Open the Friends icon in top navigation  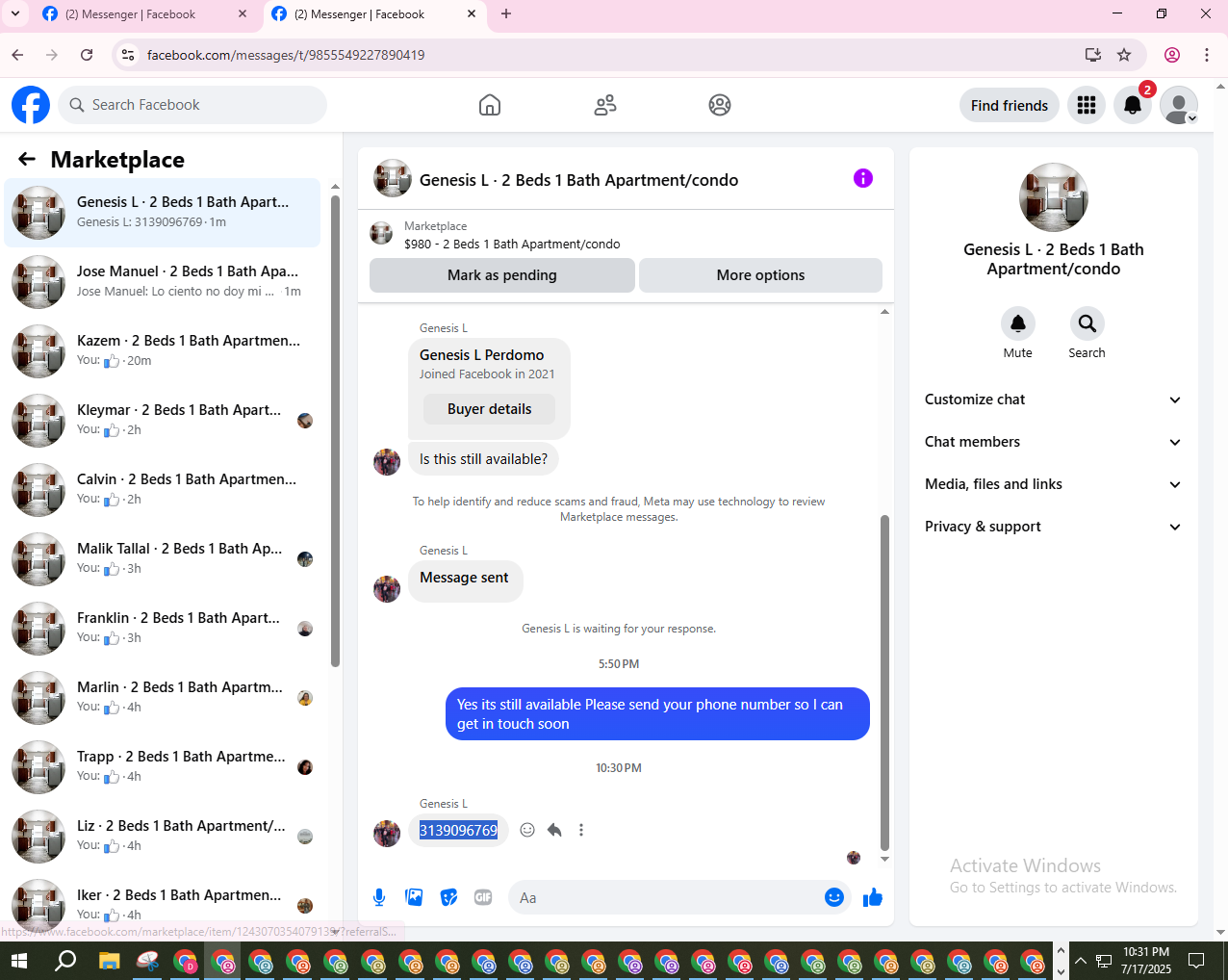click(605, 105)
